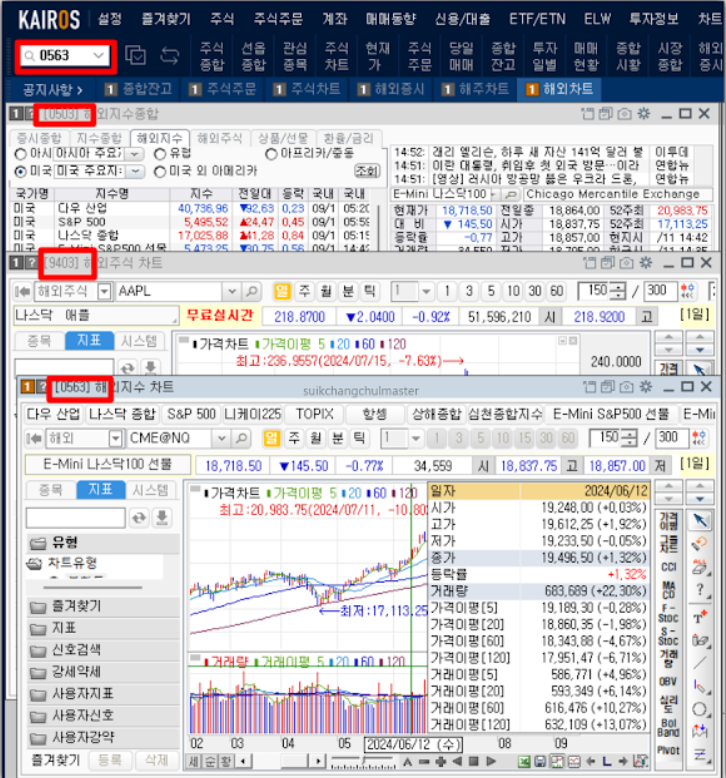Click camera capture icon in 해외지수 차트 titlebar
This screenshot has width=726, height=778.
pos(627,387)
